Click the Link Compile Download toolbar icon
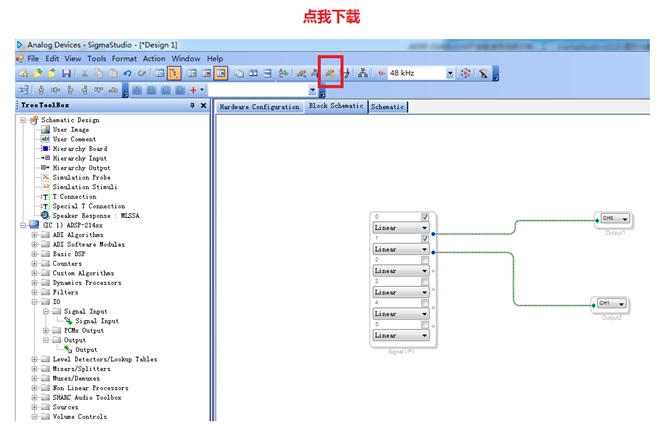This screenshot has height=437, width=666. (x=330, y=73)
